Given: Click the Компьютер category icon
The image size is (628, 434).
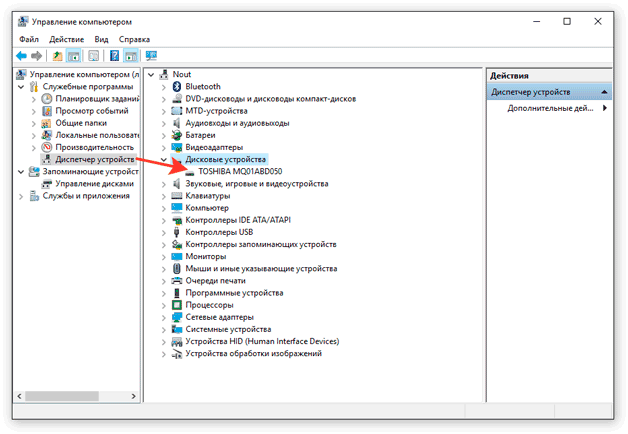Looking at the screenshot, I should pos(177,208).
